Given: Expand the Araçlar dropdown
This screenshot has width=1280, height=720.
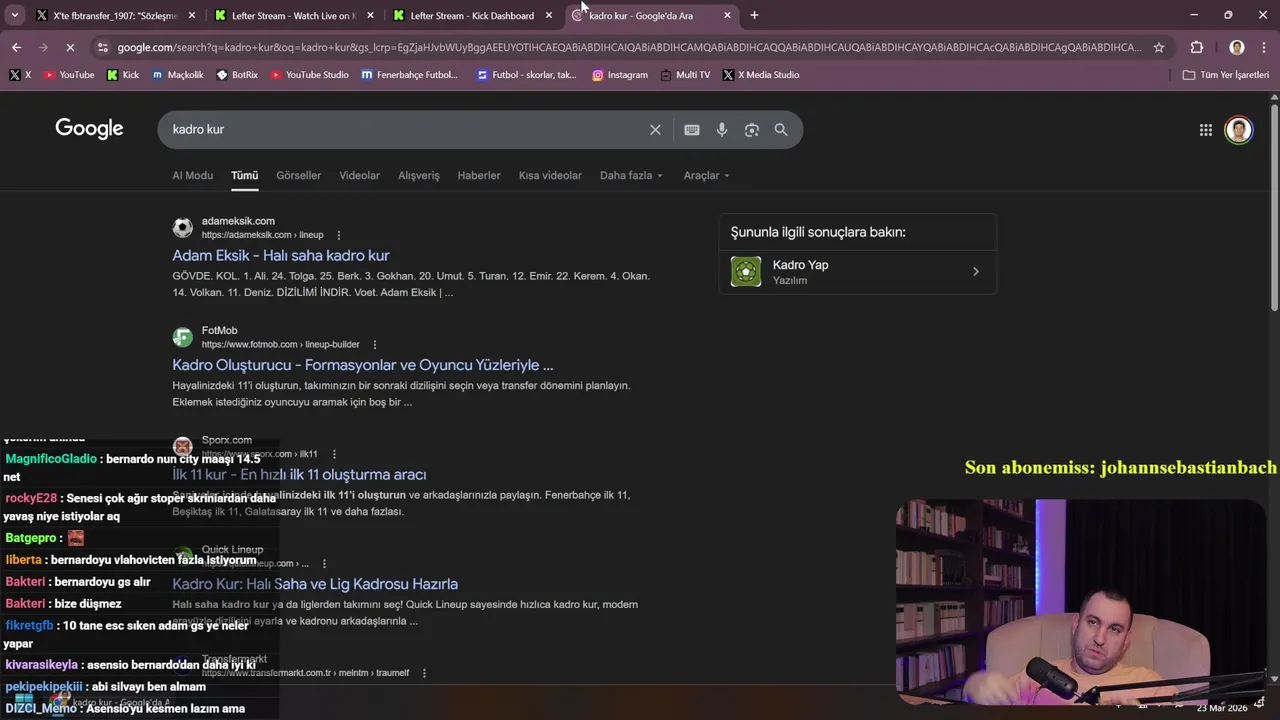Looking at the screenshot, I should (706, 175).
